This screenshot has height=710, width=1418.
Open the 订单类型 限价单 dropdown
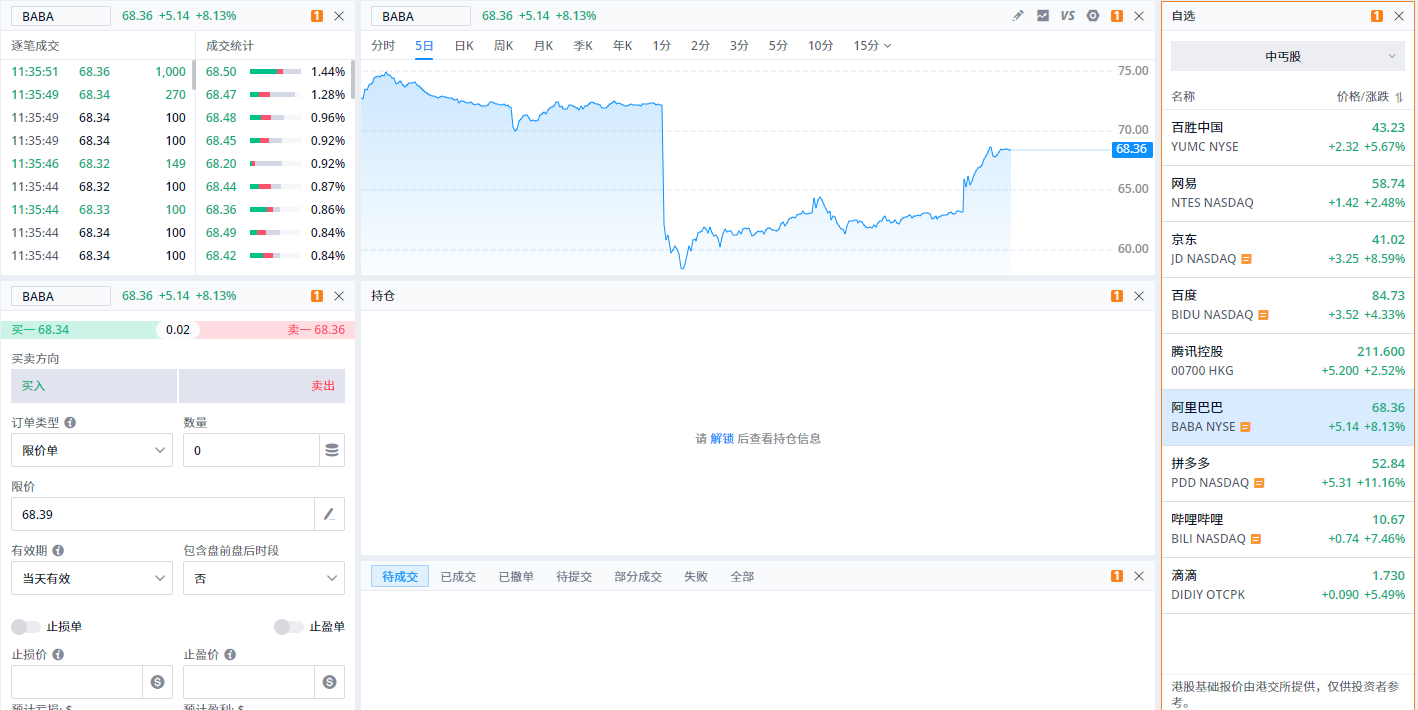pos(92,450)
